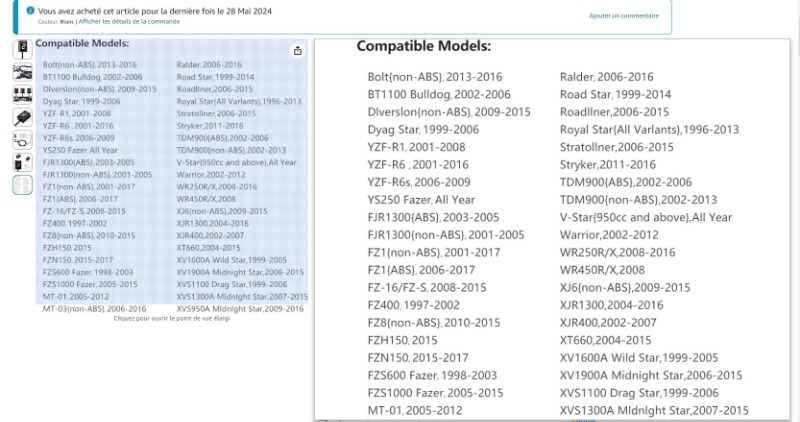Click 'Couleur: Blanc' text in purchase notice
The height and width of the screenshot is (422, 800).
tap(56, 21)
